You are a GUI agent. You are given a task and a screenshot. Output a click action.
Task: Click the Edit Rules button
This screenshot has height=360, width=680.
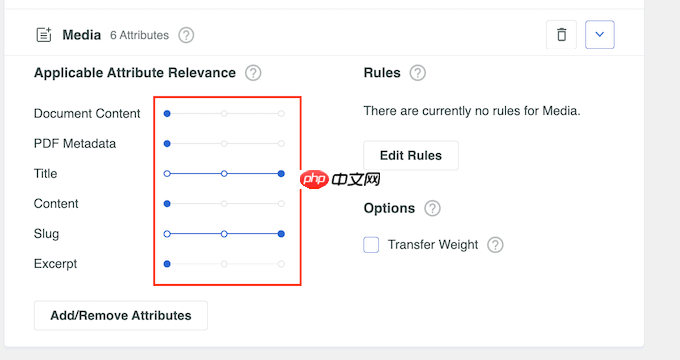click(411, 155)
